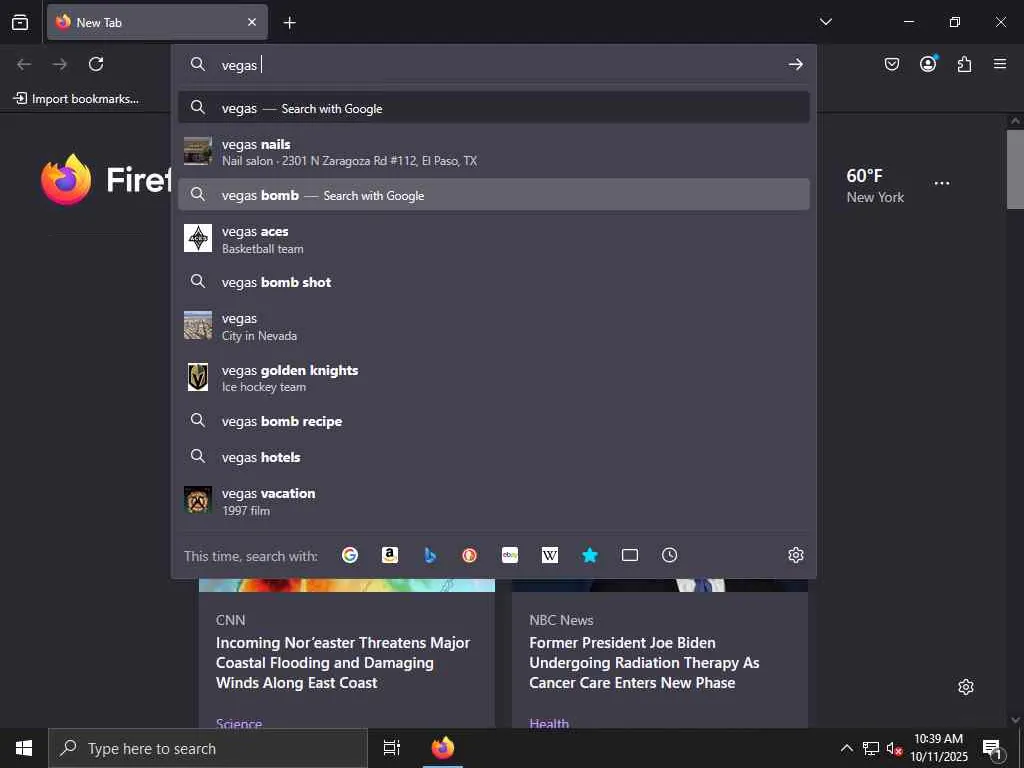1024x768 pixels.
Task: Select the 'vegas vacation' 1997 film suggestion
Action: pos(494,501)
